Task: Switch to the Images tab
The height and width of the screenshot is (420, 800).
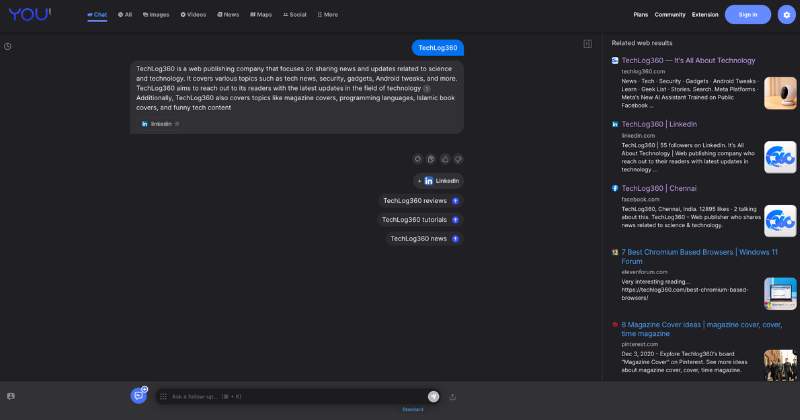Action: pos(156,15)
